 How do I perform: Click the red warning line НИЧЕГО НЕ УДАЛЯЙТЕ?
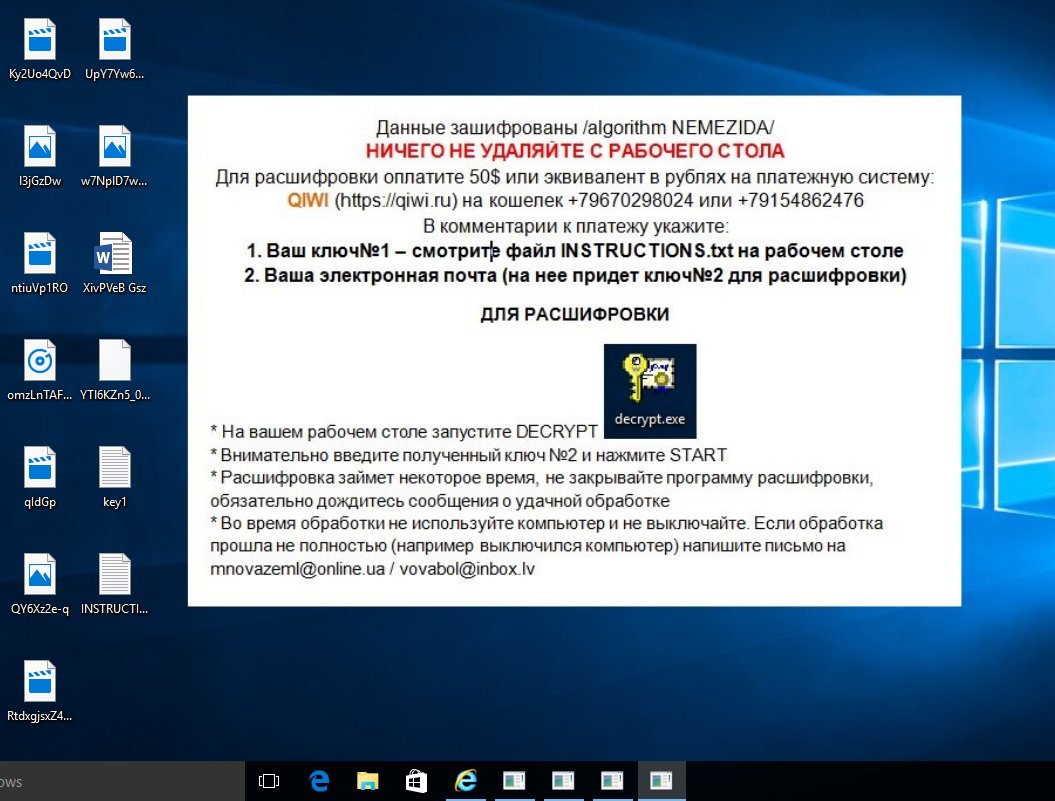(575, 151)
